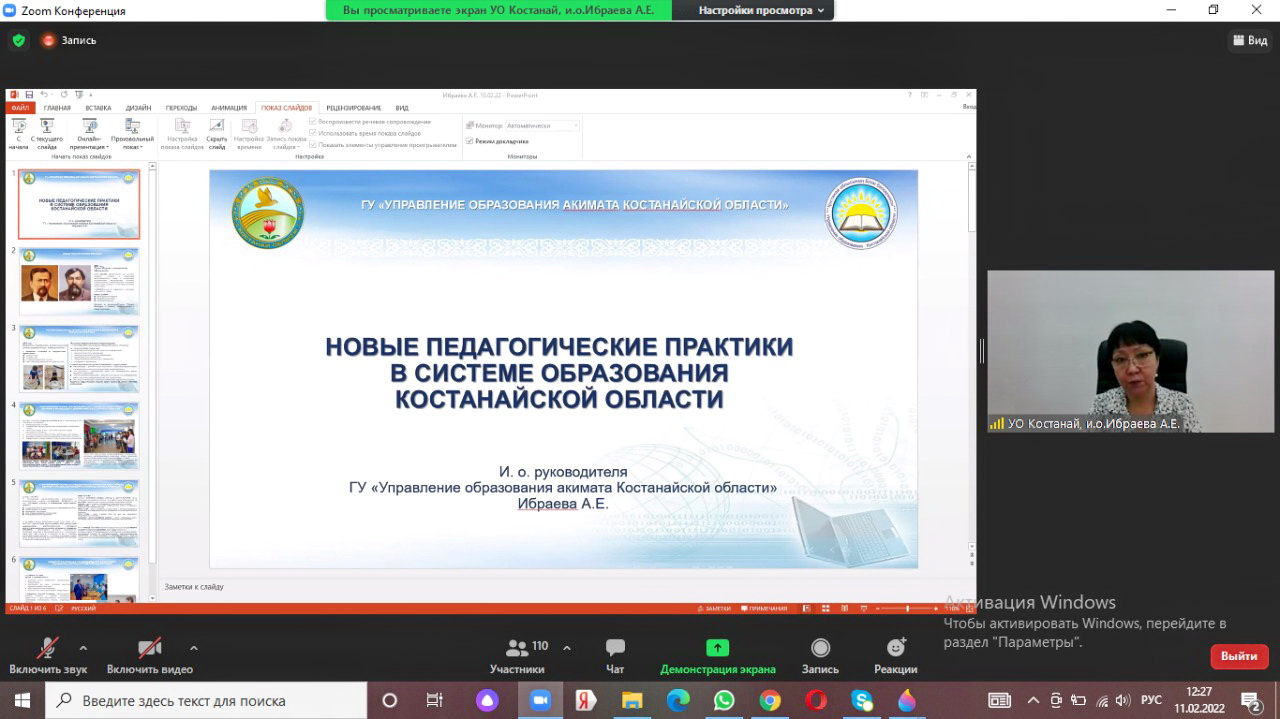Viewport: 1280px width, 719px height.
Task: Open Google Chrome from the taskbar
Action: 770,700
